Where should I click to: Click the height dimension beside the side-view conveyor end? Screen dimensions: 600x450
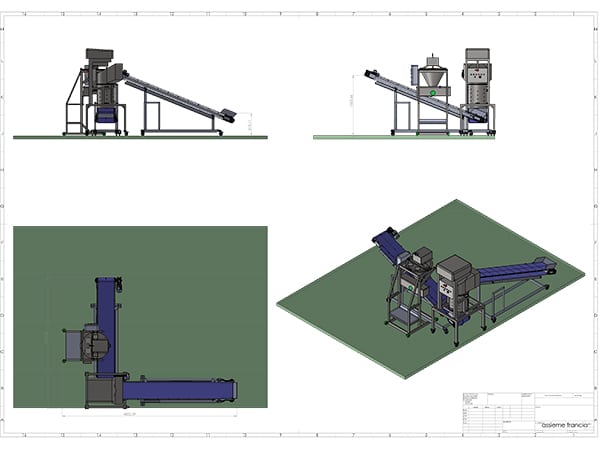click(247, 121)
